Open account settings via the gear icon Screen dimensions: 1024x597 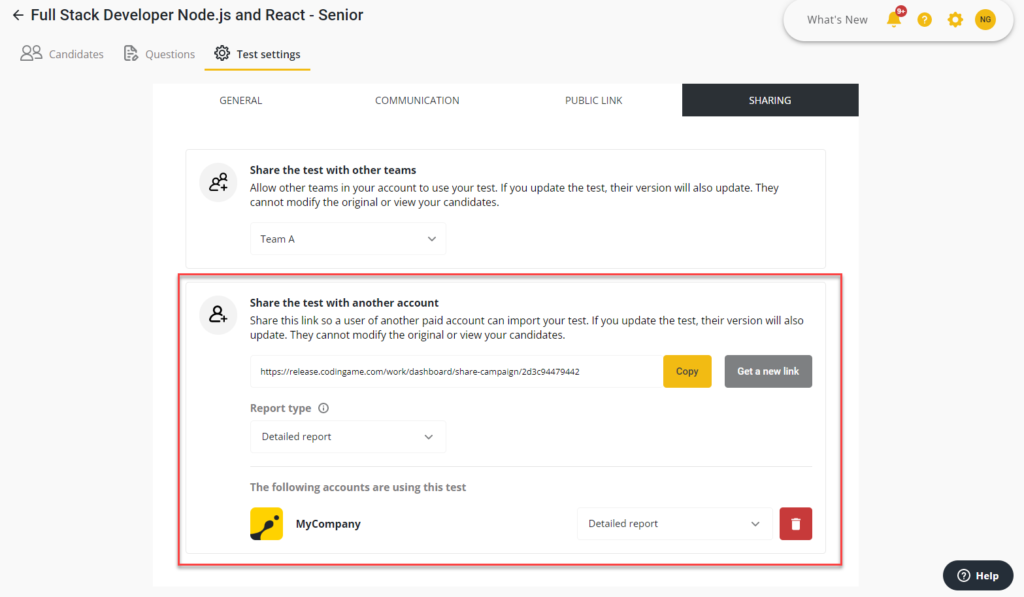pos(955,19)
